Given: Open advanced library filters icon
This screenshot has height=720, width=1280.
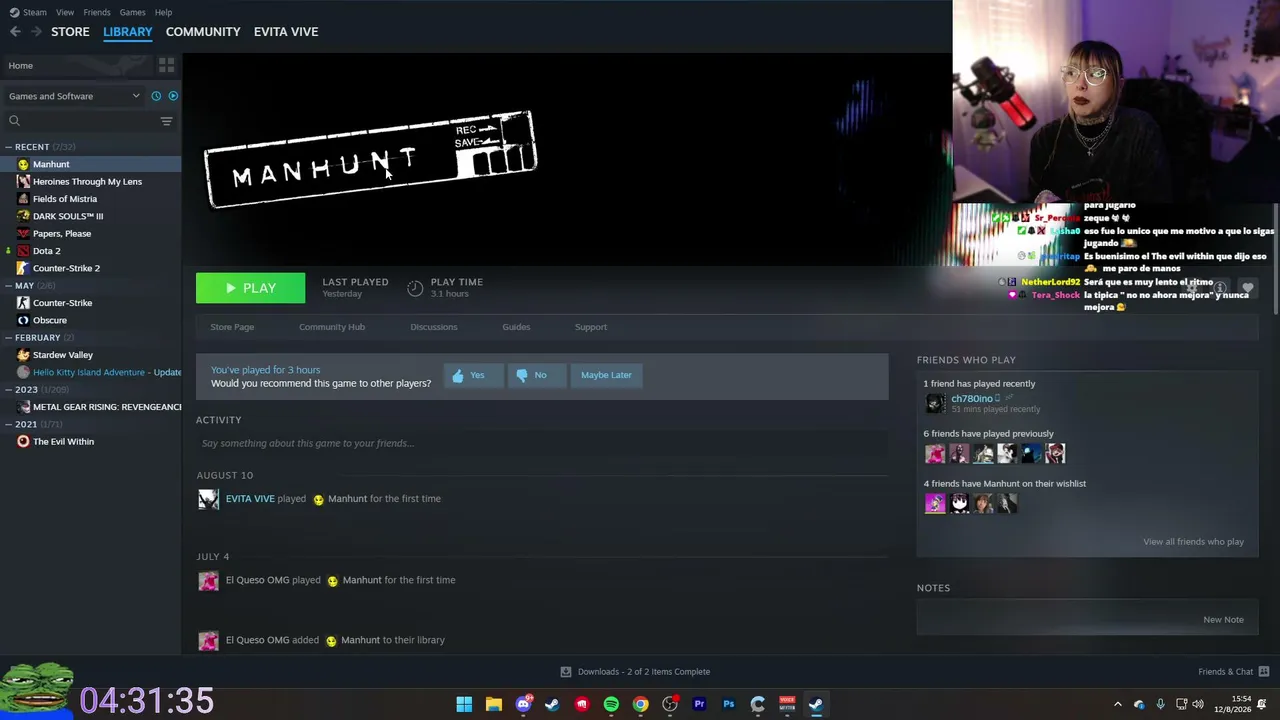Looking at the screenshot, I should [166, 121].
